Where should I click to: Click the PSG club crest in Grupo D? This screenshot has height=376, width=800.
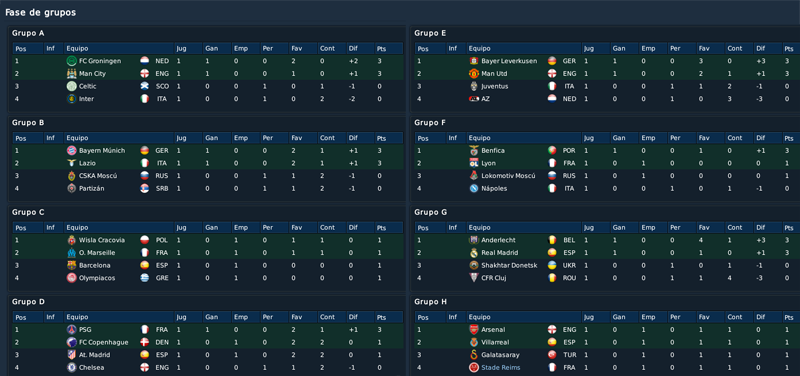(71, 330)
